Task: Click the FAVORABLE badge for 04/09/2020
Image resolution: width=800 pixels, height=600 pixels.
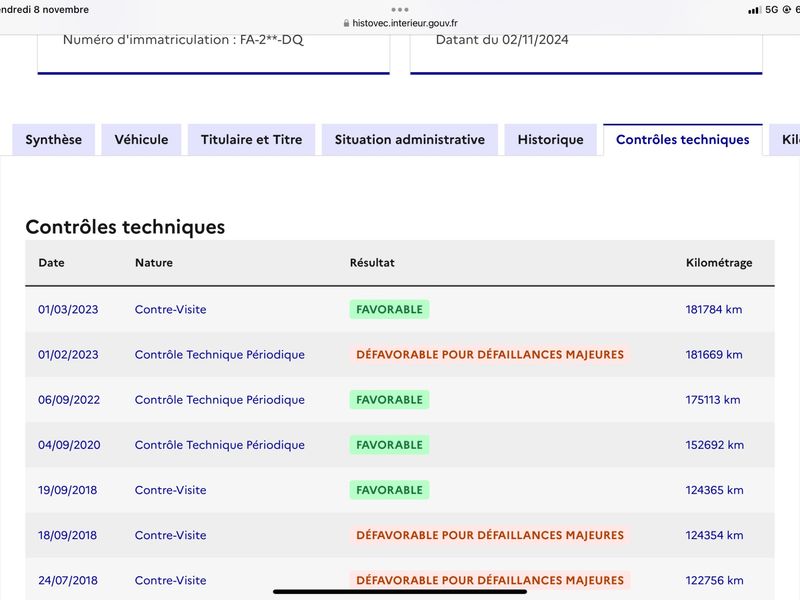Action: click(x=389, y=445)
